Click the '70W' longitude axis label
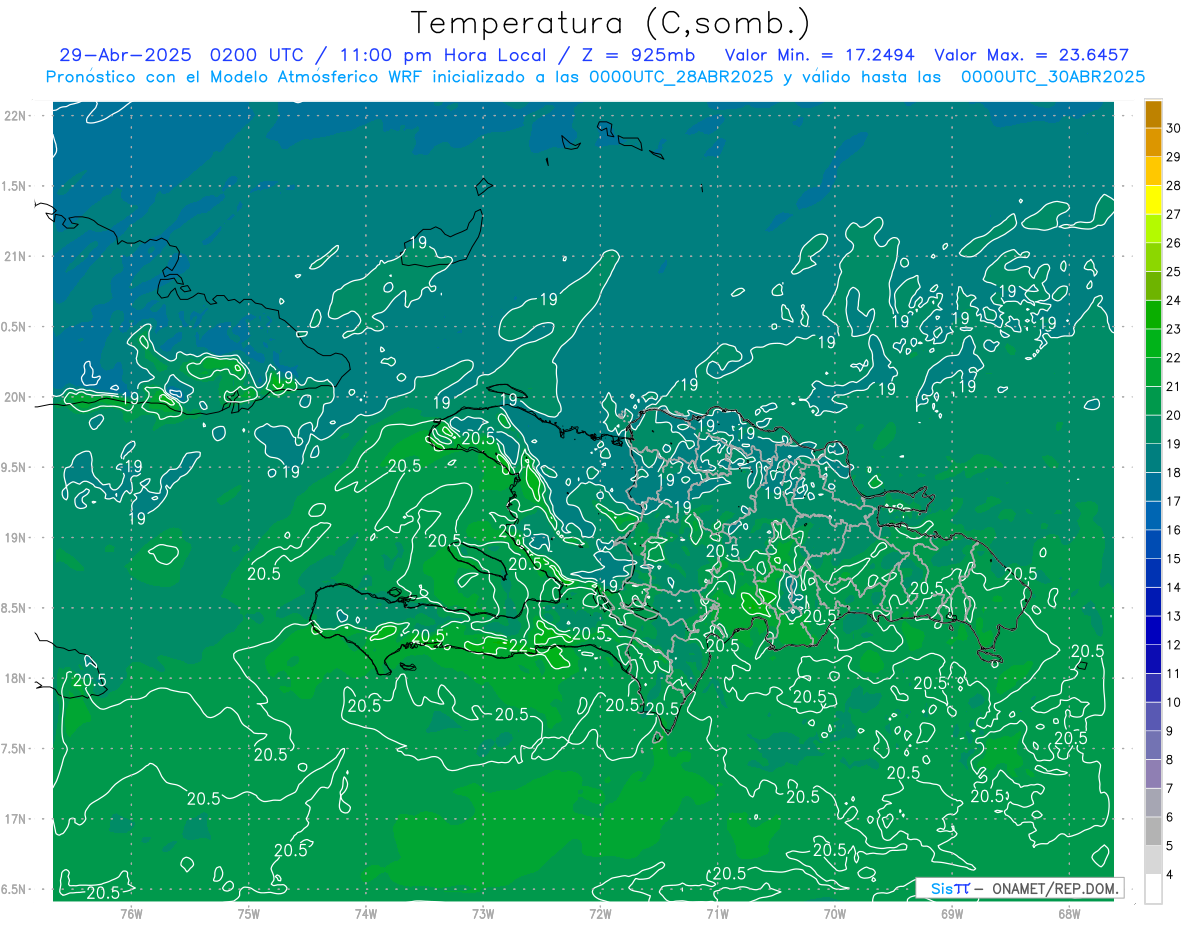 (x=835, y=913)
